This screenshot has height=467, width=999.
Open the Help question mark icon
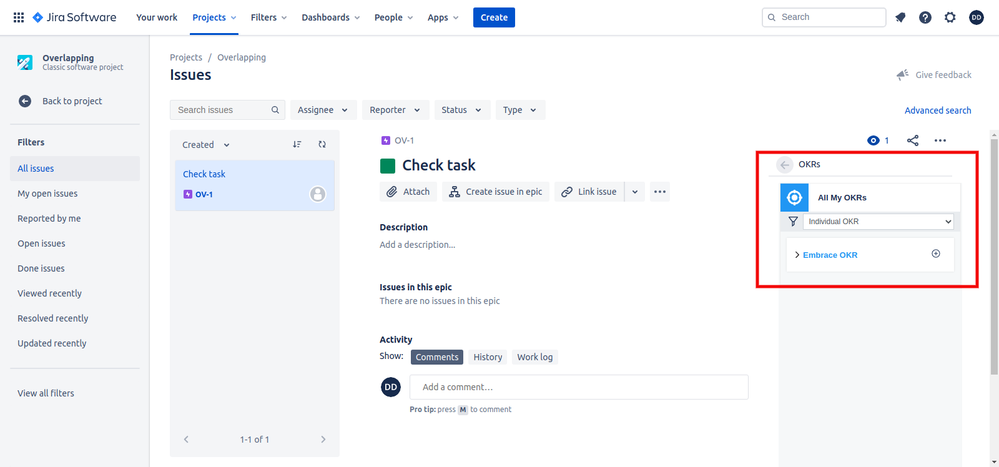pyautogui.click(x=925, y=17)
